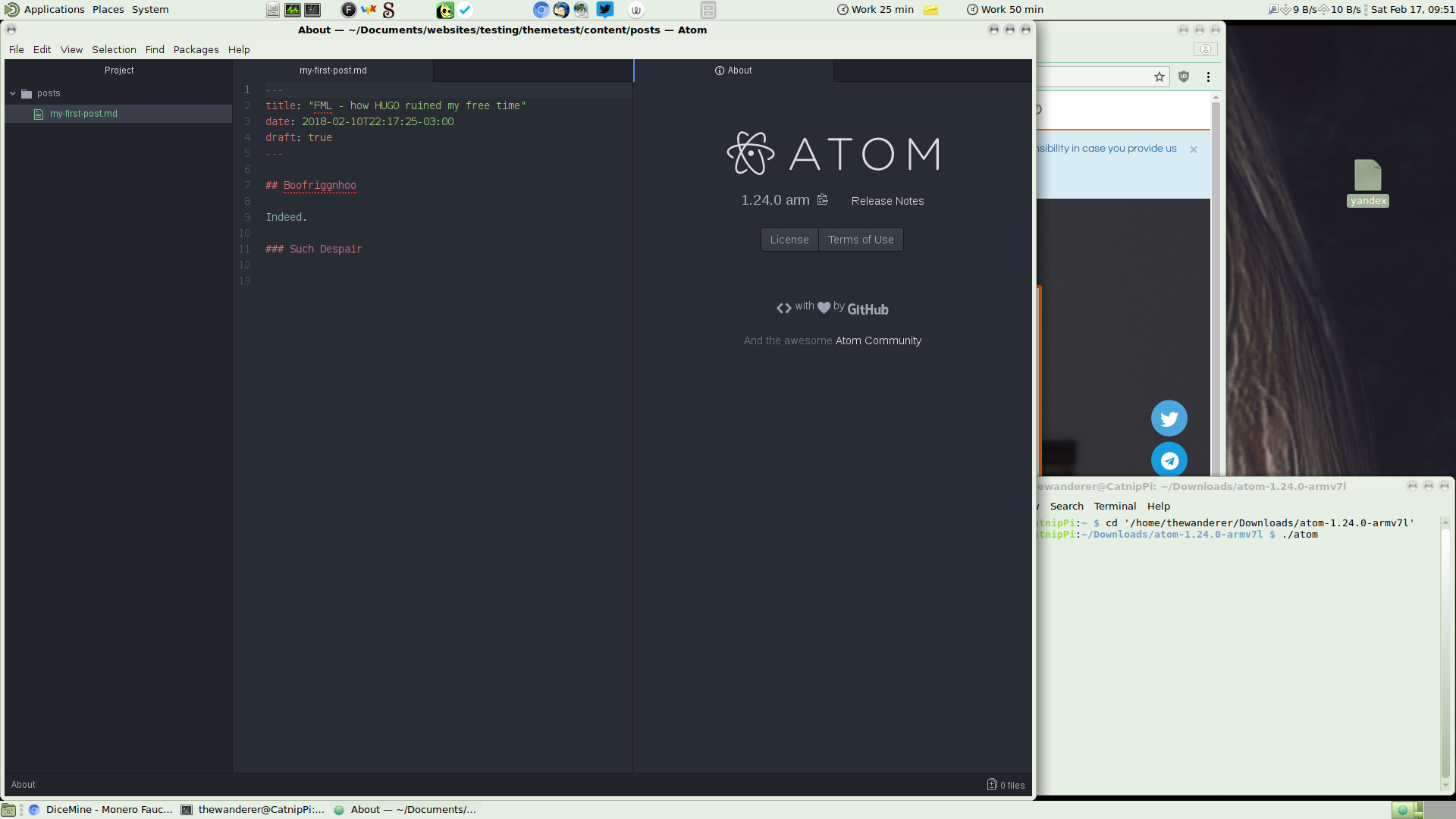Launch the system monitor from the top panel
Screen dimensions: 1456x819
(x=293, y=10)
